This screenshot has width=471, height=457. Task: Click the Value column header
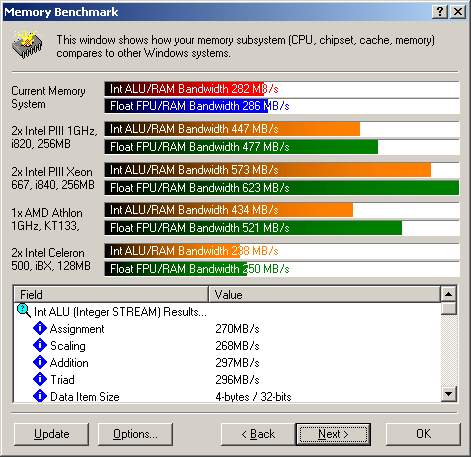324,294
